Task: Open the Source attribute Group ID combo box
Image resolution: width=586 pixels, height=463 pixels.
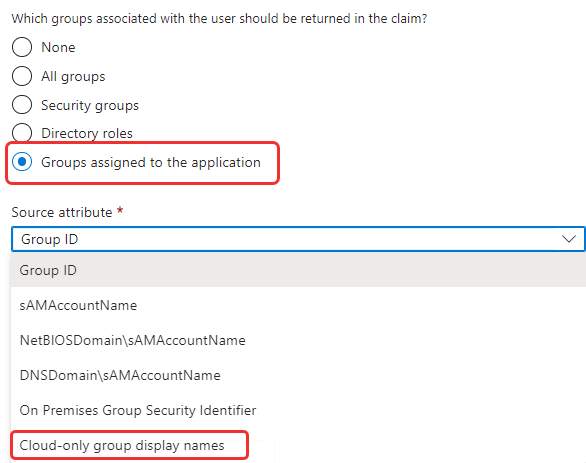Action: (298, 239)
